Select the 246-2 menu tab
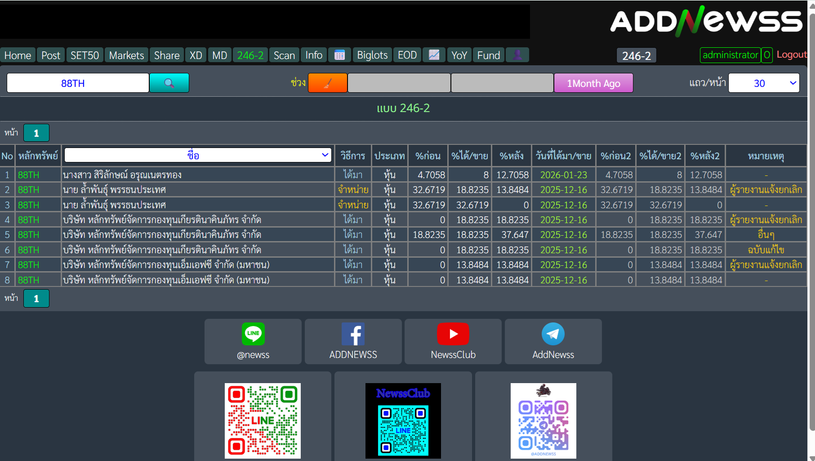815x461 pixels. (x=250, y=55)
